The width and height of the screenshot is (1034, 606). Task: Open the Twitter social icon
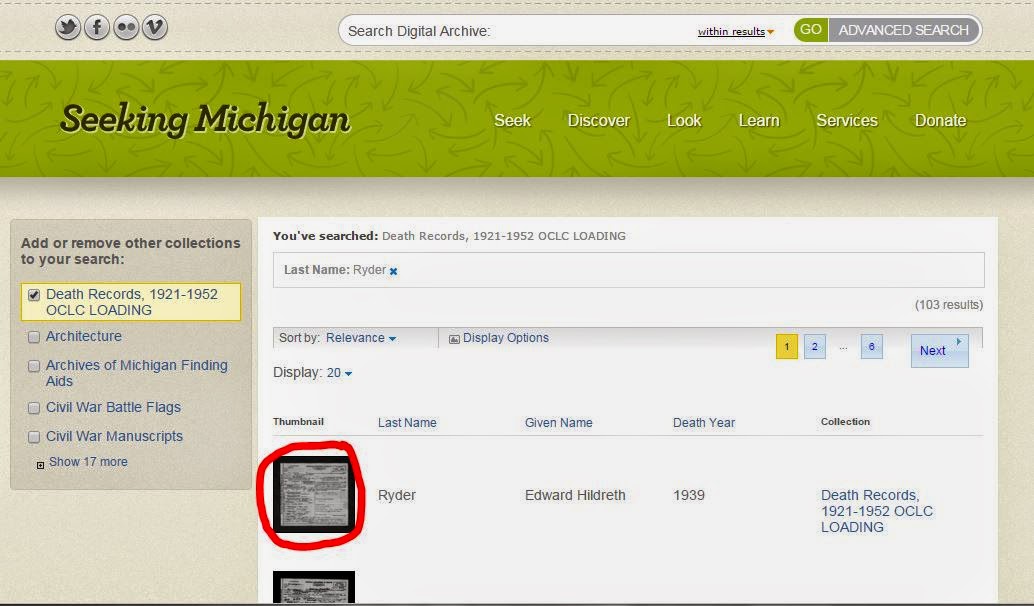[67, 28]
